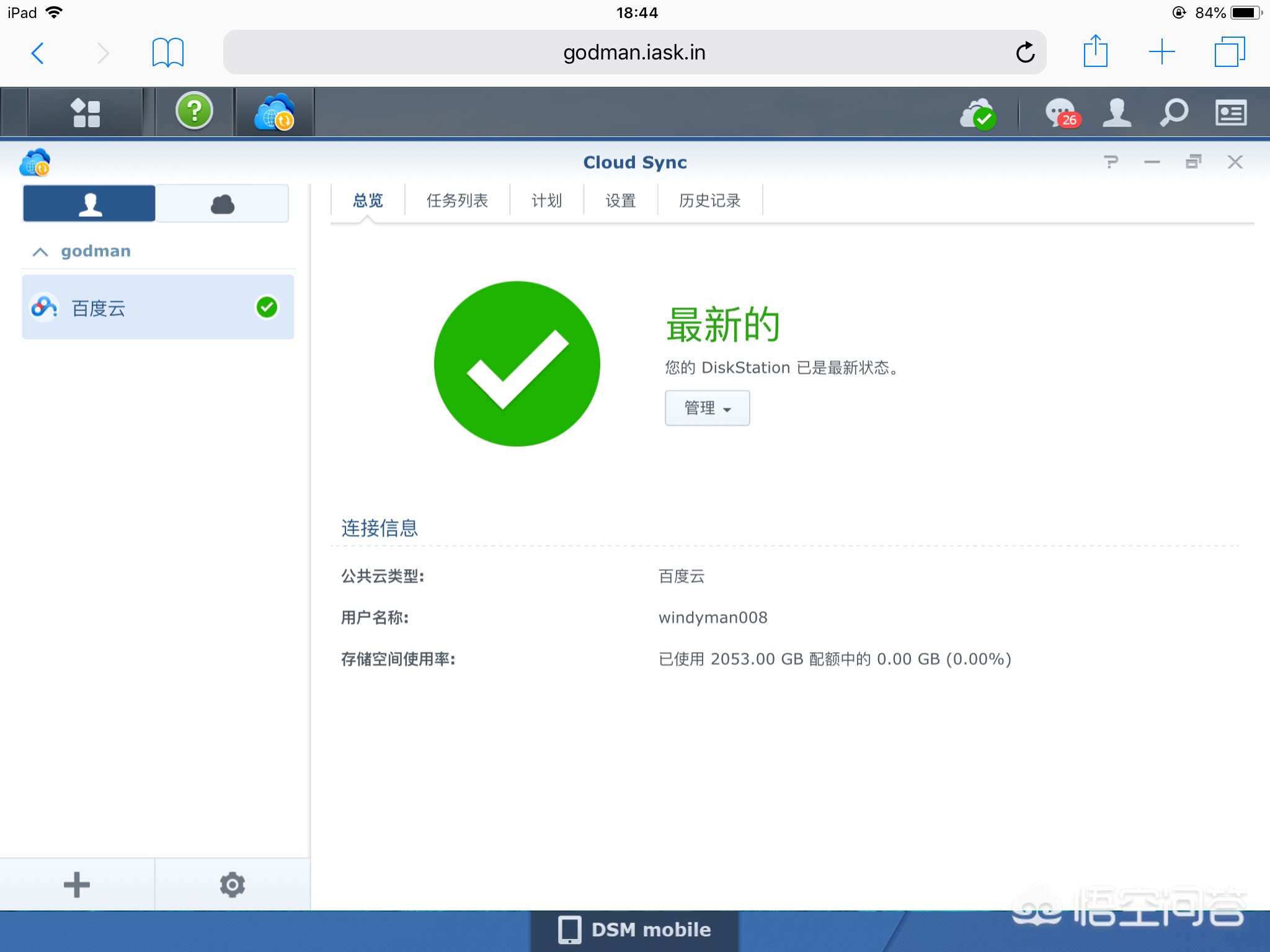Viewport: 1270px width, 952px height.
Task: Switch to DSM mobile view
Action: click(x=634, y=930)
